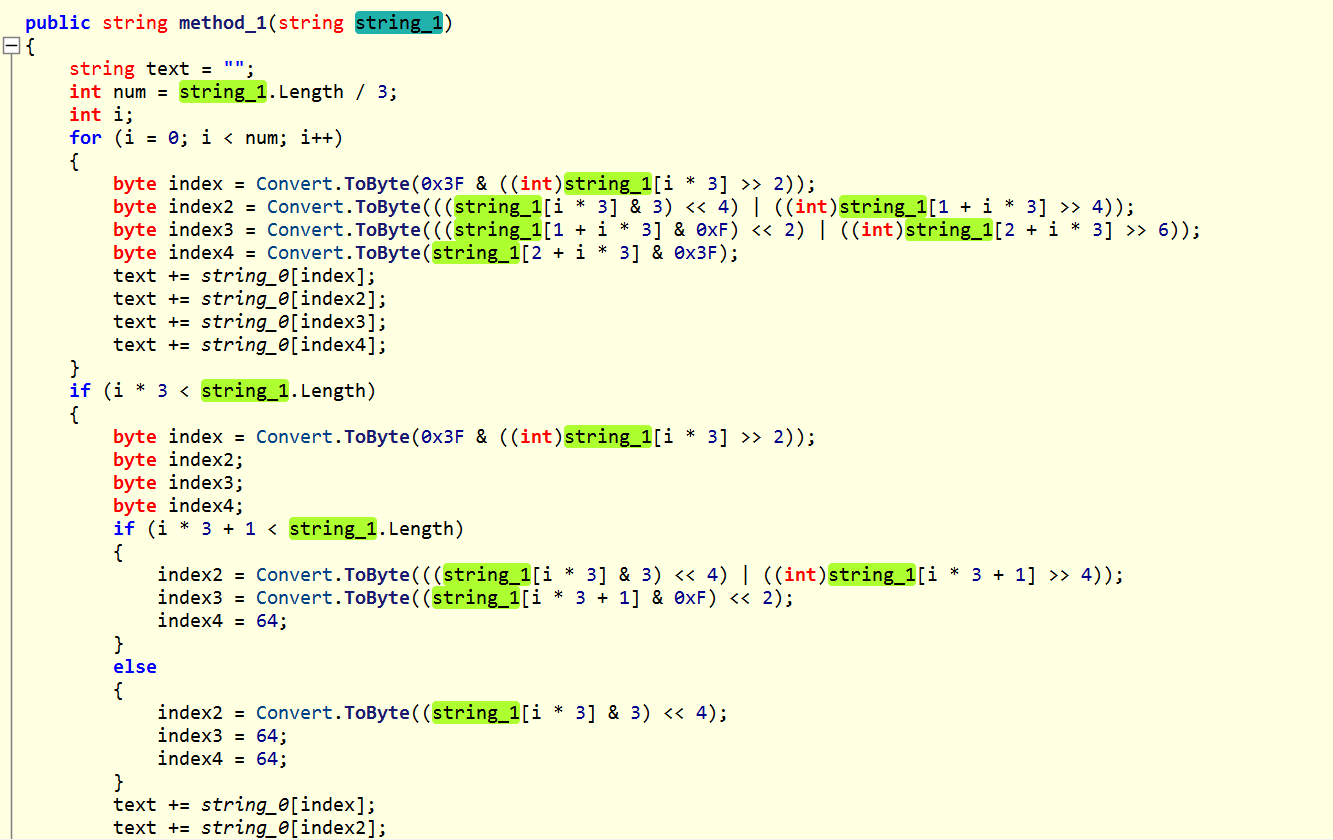Click the 'if (i * 3 + 1 < string_1.Length)' condition
Image resolution: width=1333 pixels, height=840 pixels.
click(288, 529)
